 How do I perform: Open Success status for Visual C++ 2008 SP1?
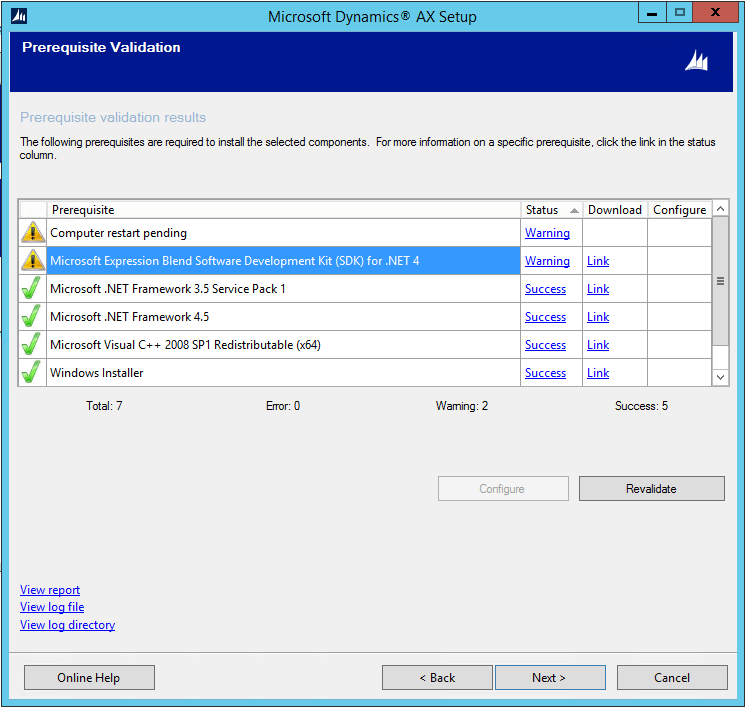point(545,345)
